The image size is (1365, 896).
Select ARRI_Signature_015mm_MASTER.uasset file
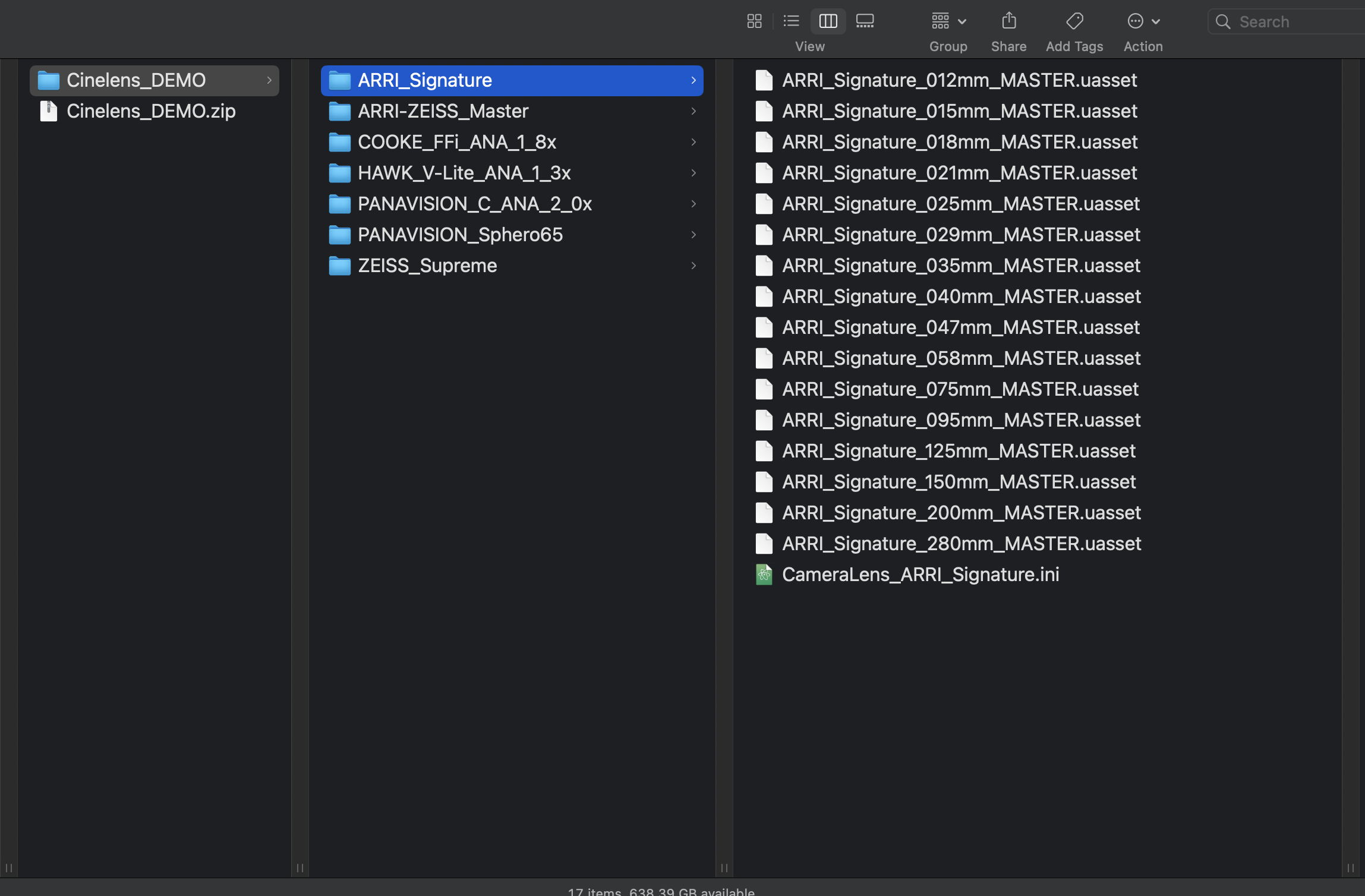[x=959, y=111]
